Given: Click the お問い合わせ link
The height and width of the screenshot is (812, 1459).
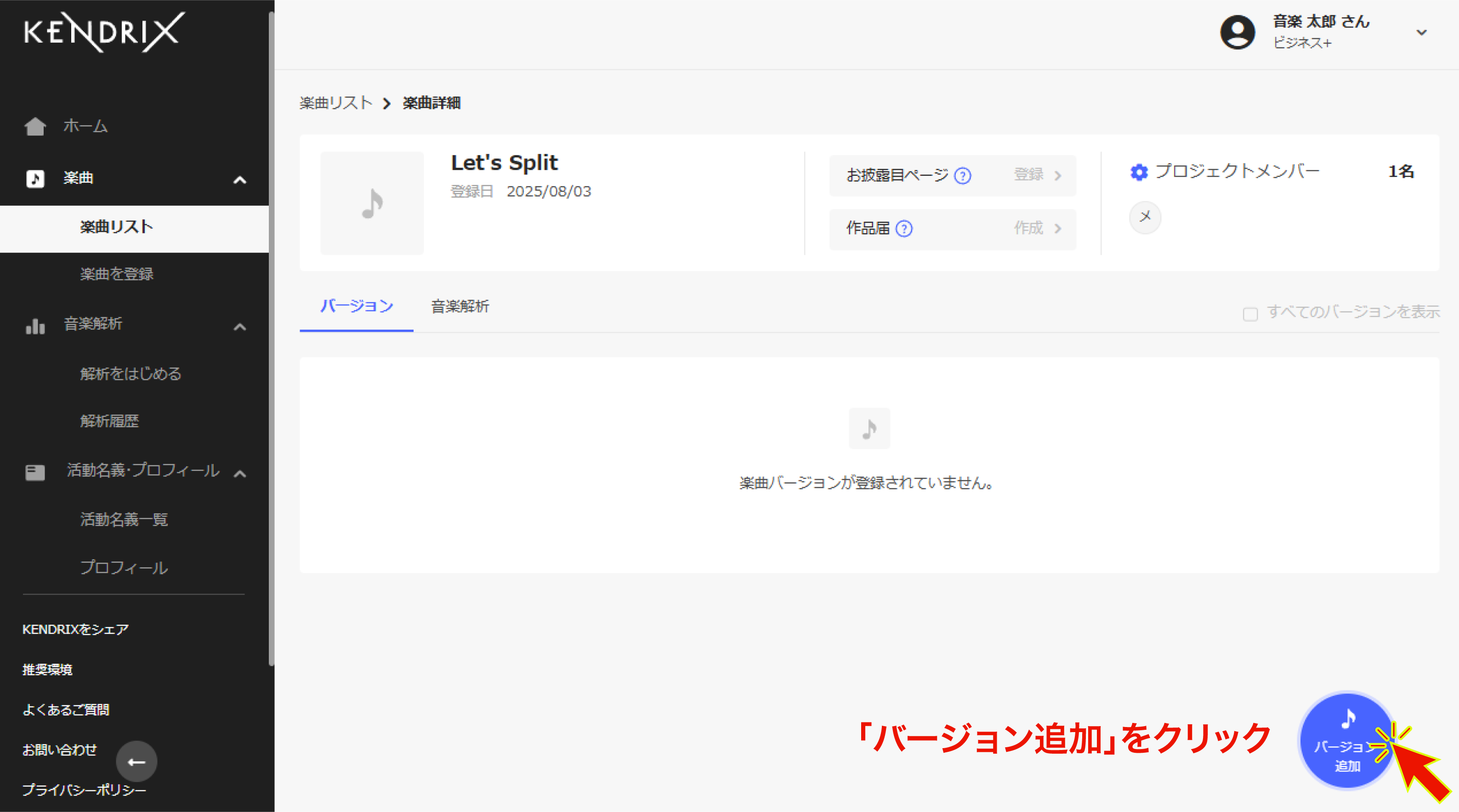Looking at the screenshot, I should [x=59, y=750].
